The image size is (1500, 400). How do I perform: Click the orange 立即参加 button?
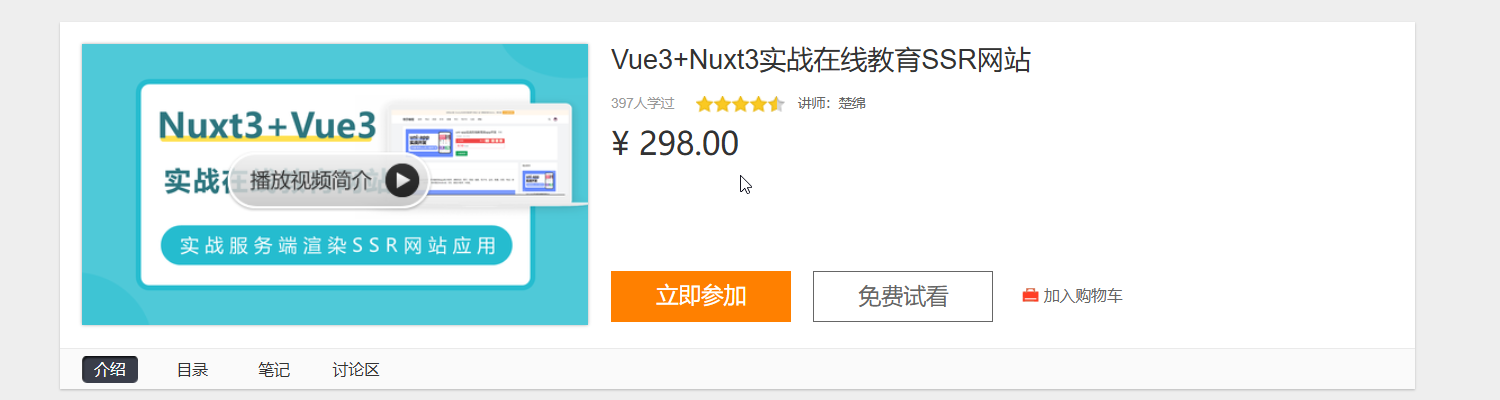coord(701,296)
